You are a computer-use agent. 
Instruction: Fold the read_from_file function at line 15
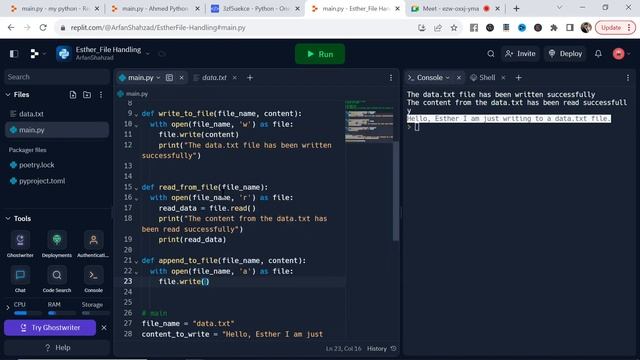tap(136, 188)
